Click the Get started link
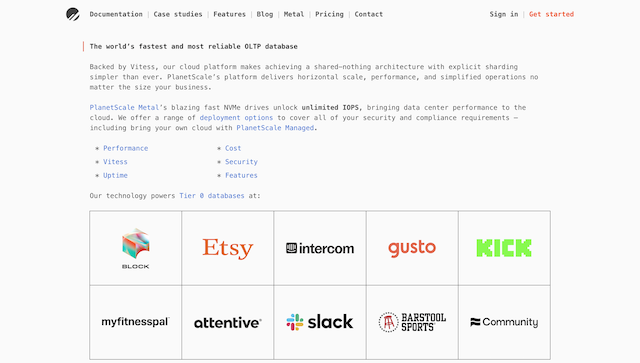The width and height of the screenshot is (640, 363). tap(551, 14)
